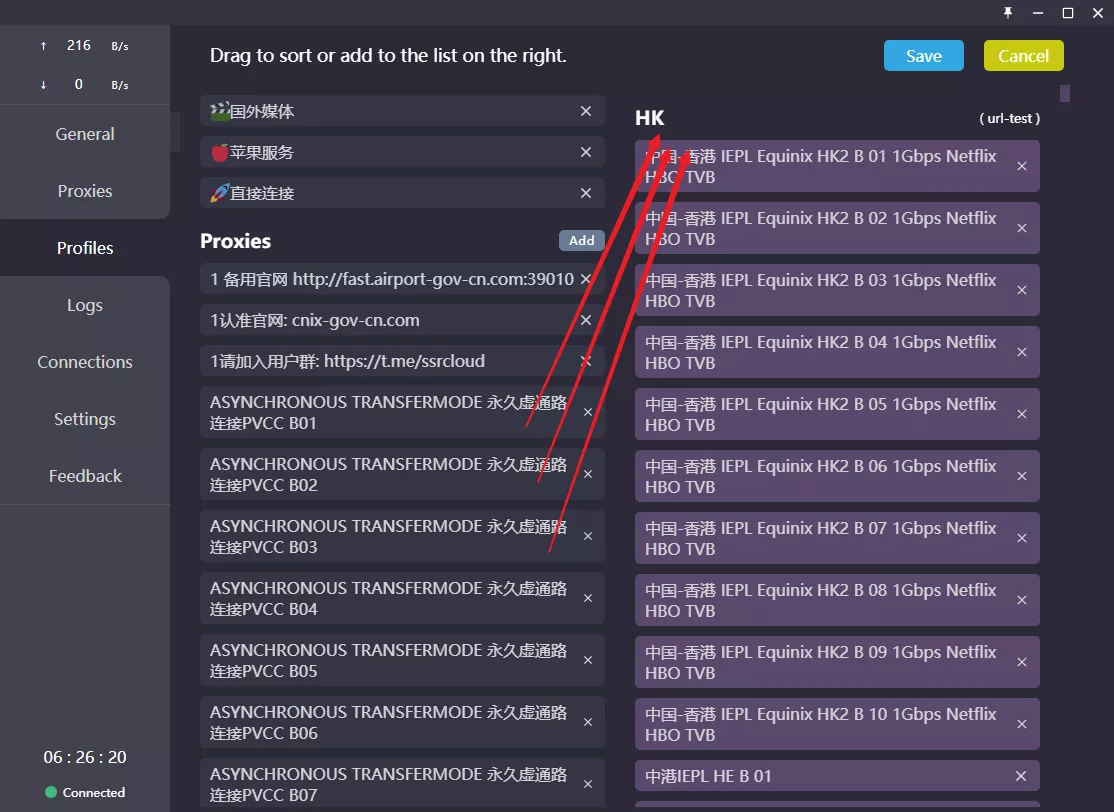This screenshot has height=812, width=1114.
Task: Switch to the Proxies tab
Action: (85, 191)
